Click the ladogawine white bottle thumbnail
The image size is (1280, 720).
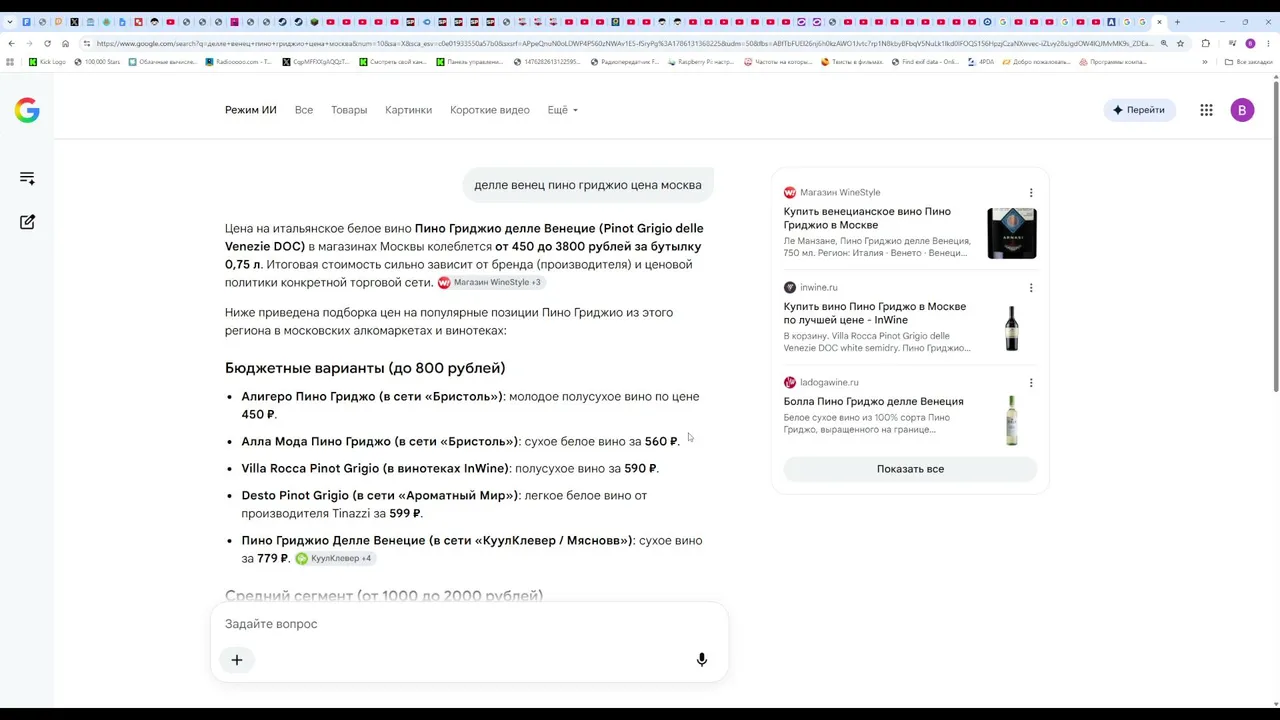[1012, 420]
